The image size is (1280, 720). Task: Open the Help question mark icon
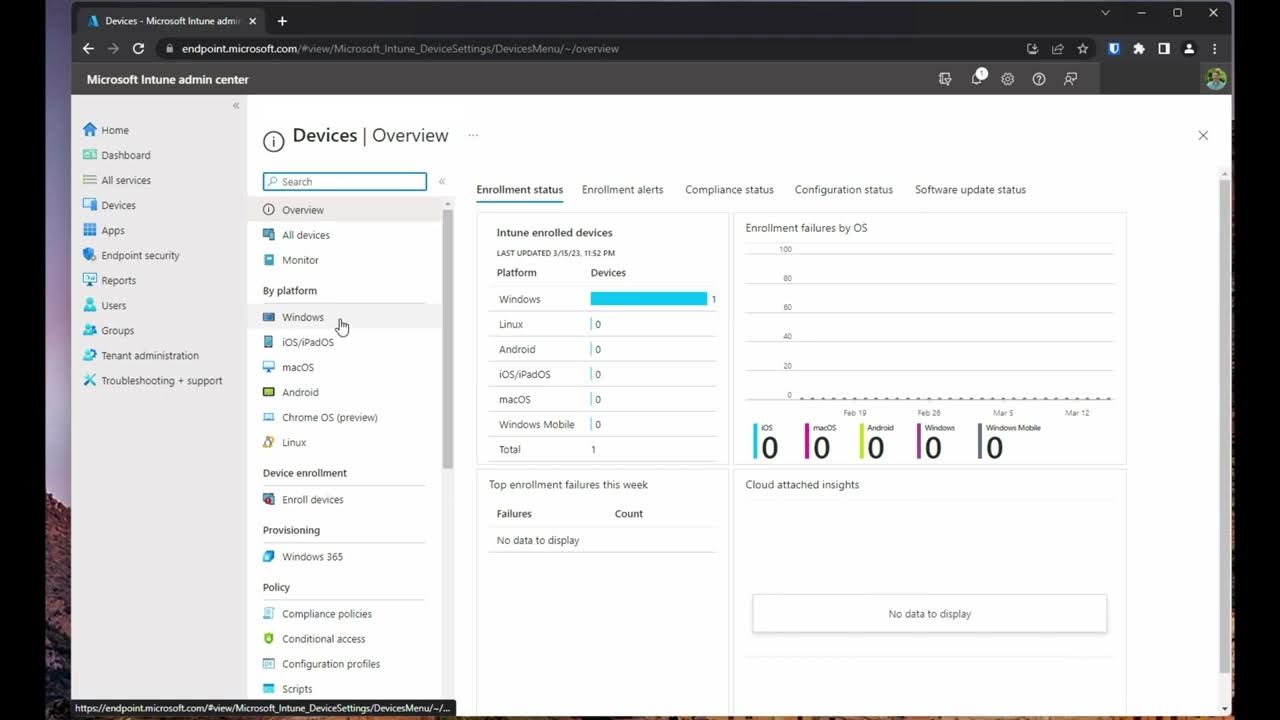1039,79
